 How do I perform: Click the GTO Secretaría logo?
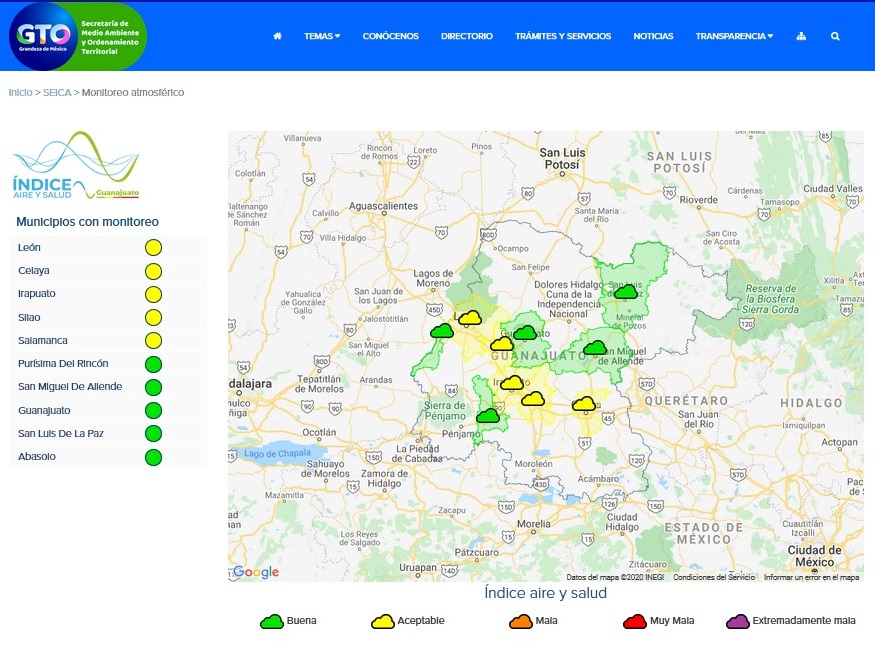(78, 36)
